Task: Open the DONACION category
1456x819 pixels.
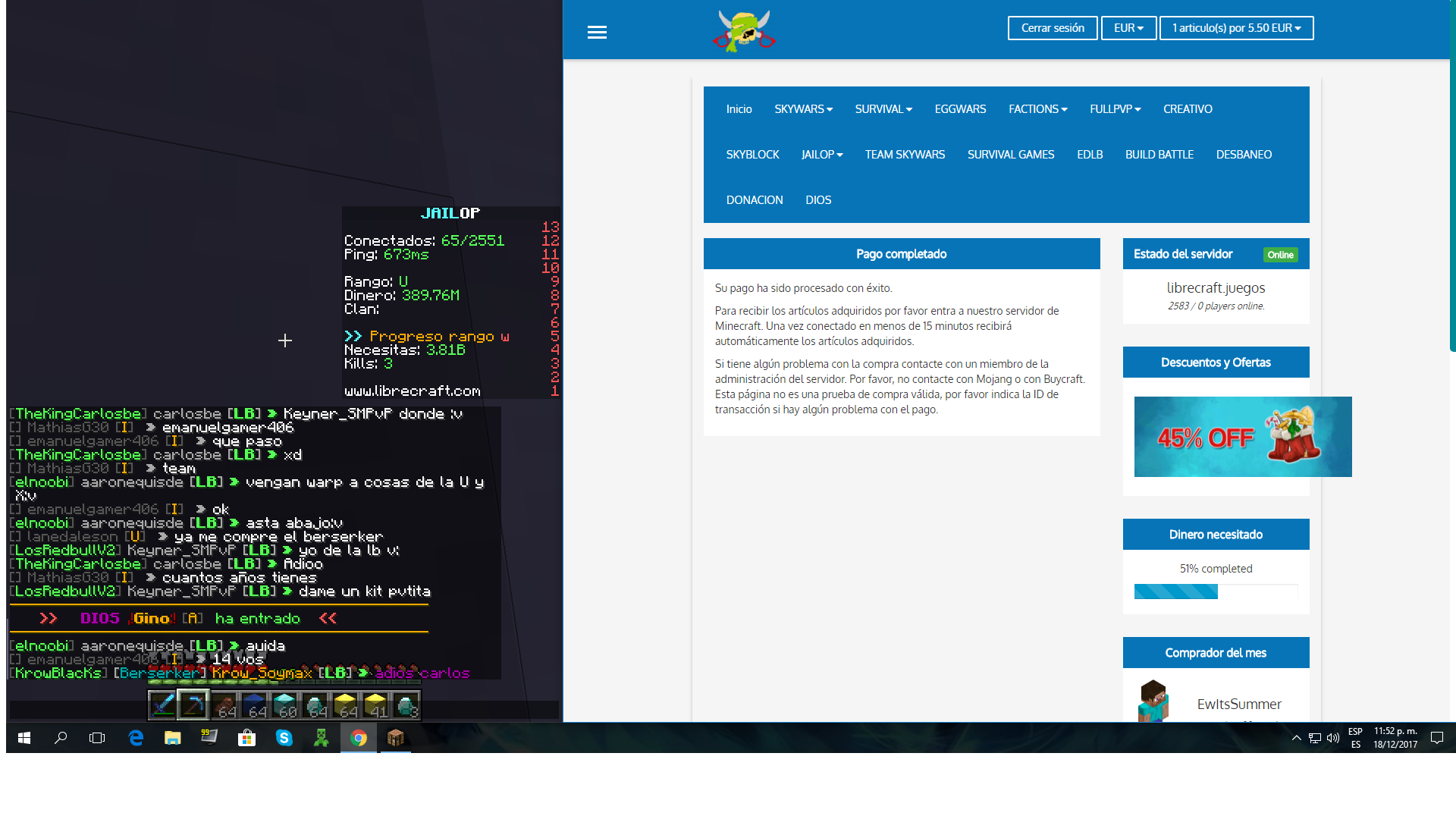Action: click(755, 200)
